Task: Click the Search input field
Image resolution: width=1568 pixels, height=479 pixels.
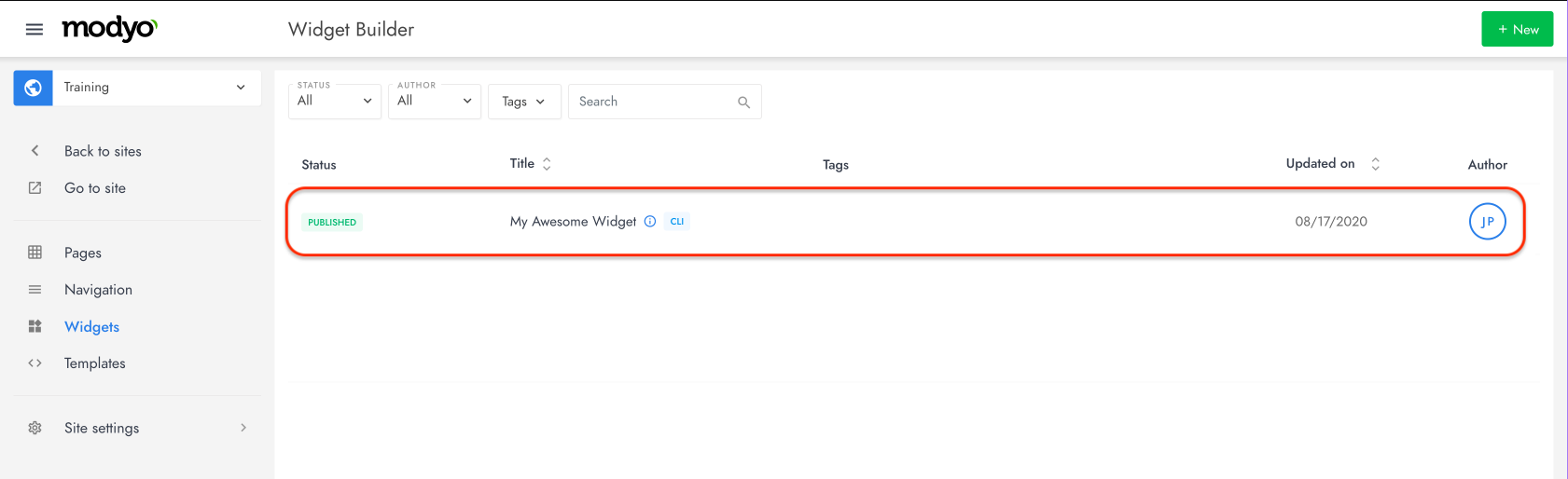Action: click(x=664, y=102)
